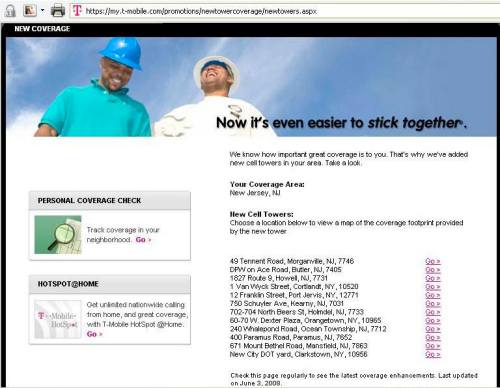The image size is (500, 388).
Task: Click the PERSONAL COVERAGE CHECK heading
Action: 89,201
